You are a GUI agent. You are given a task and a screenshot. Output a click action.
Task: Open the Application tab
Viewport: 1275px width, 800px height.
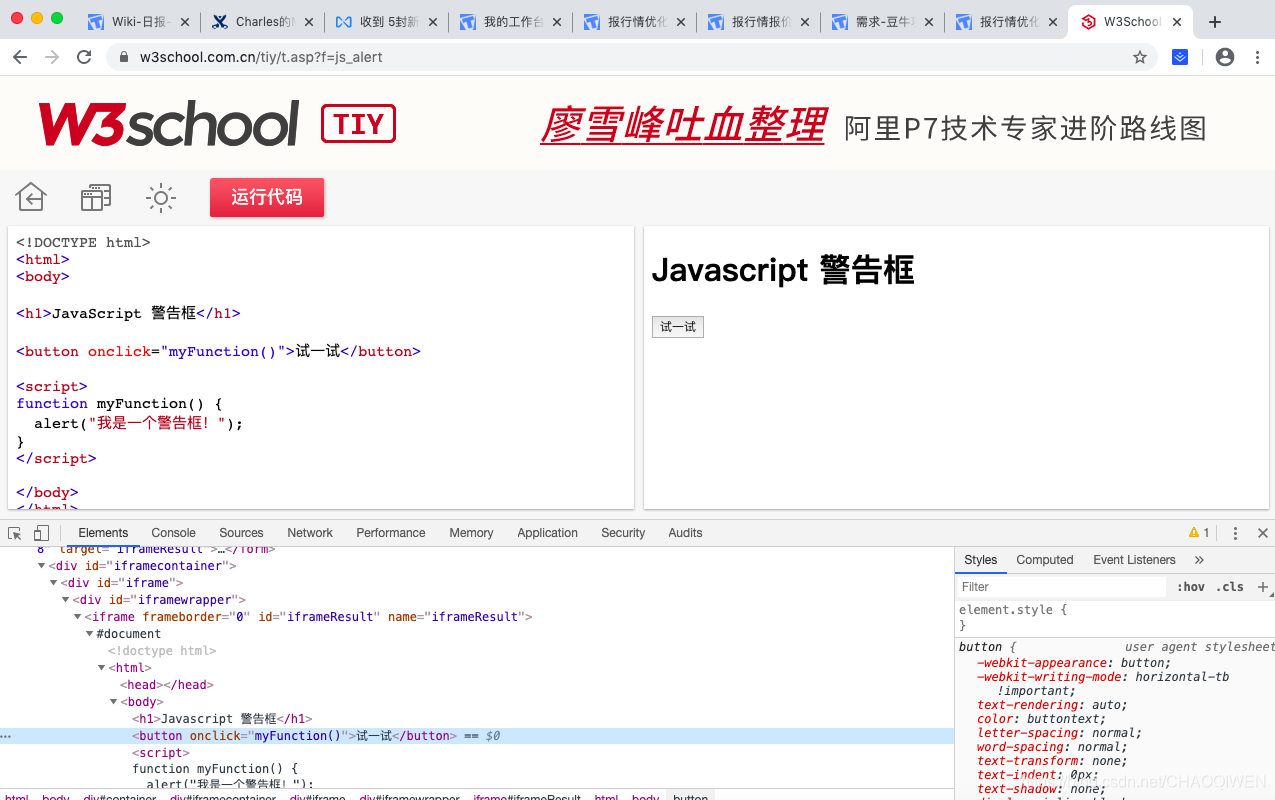click(547, 533)
